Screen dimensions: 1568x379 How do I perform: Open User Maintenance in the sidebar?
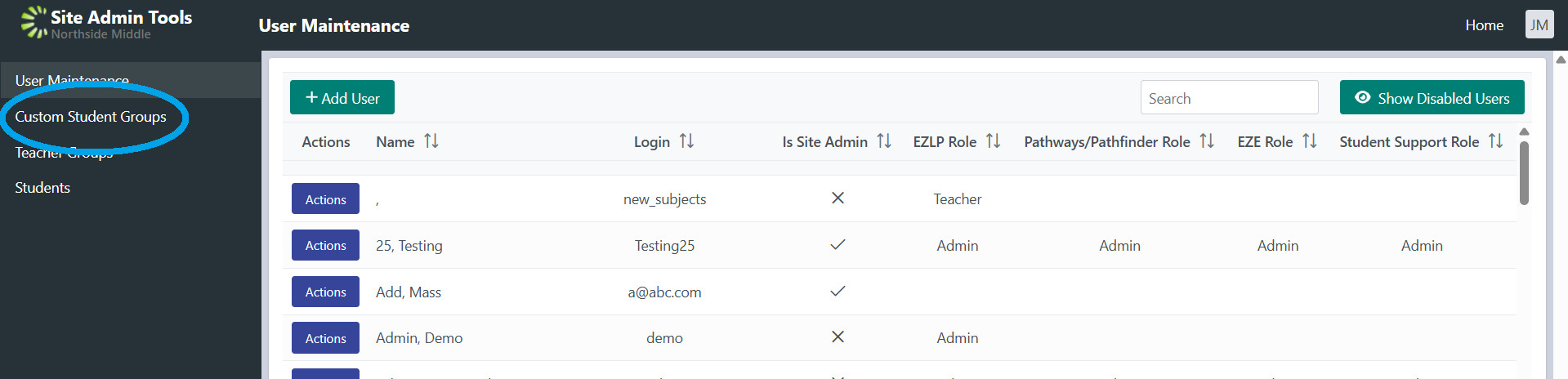(x=130, y=80)
